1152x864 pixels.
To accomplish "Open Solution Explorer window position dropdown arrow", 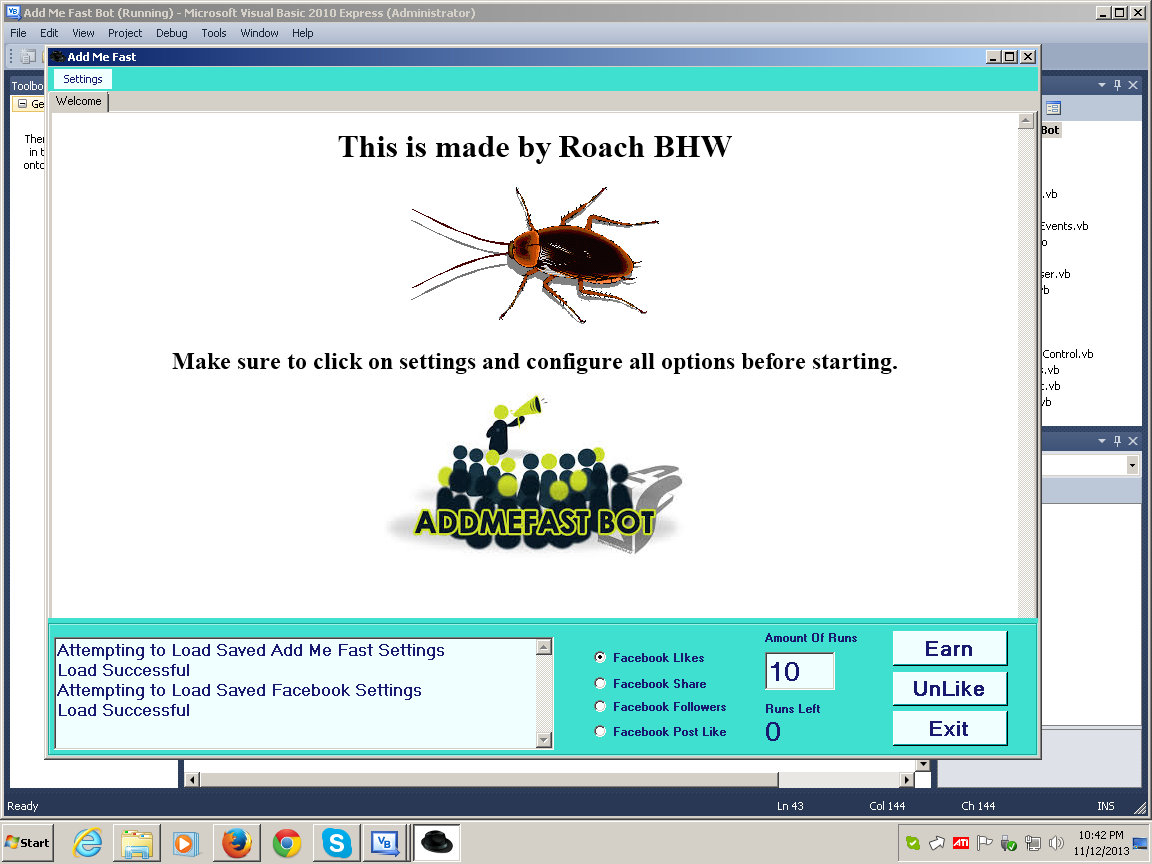I will (x=1102, y=85).
